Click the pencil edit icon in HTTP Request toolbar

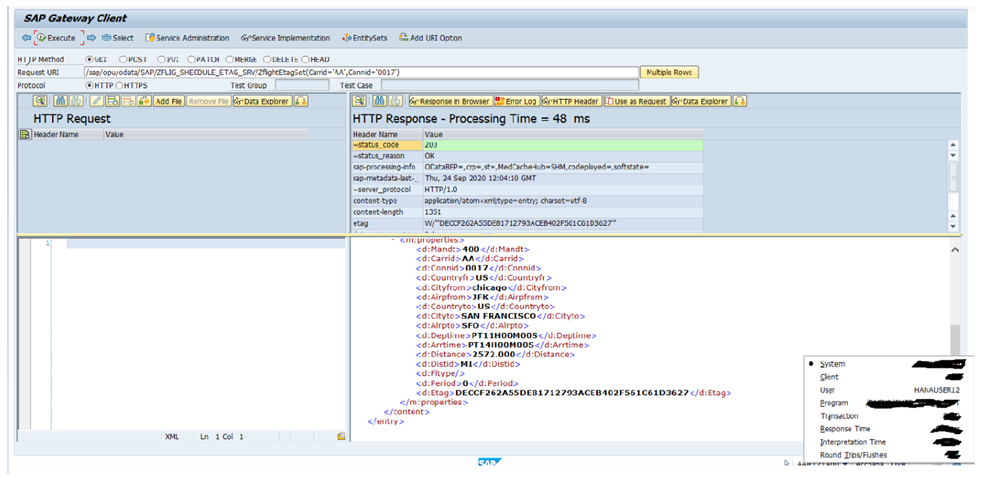[x=96, y=101]
